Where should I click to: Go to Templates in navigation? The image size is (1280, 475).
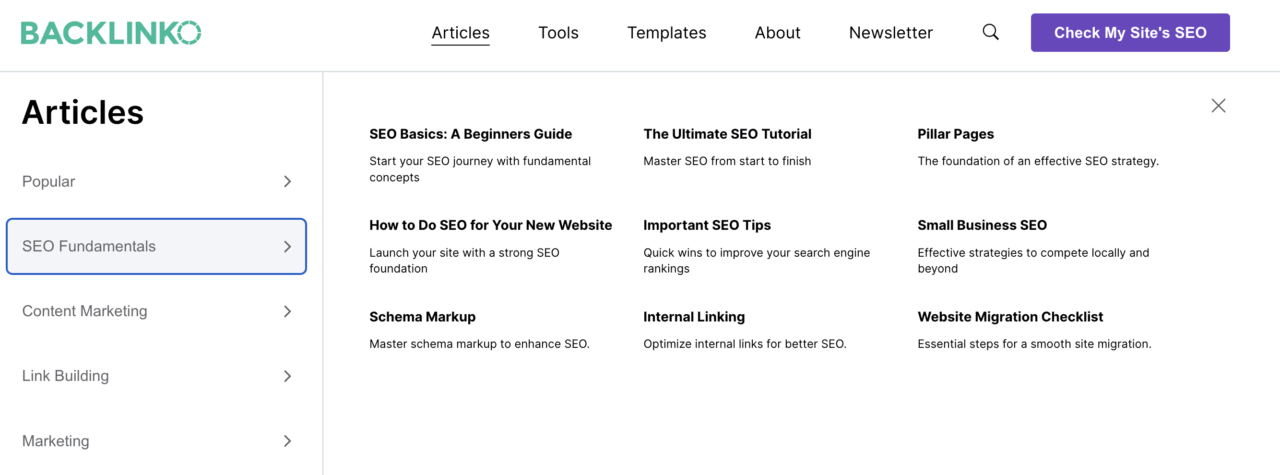coord(666,33)
